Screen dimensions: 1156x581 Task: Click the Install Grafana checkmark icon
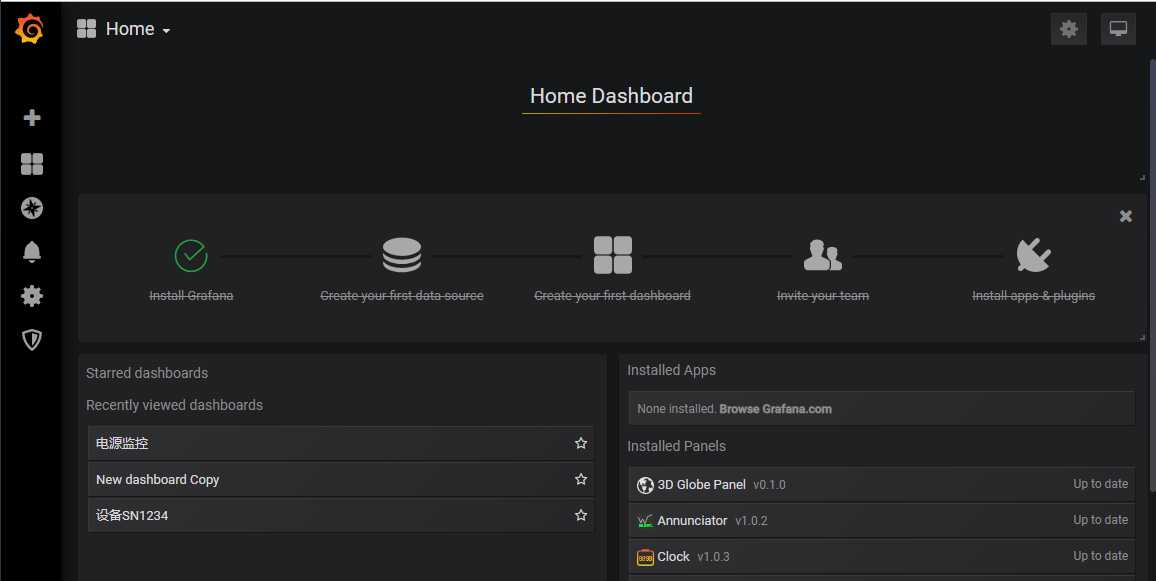click(191, 255)
